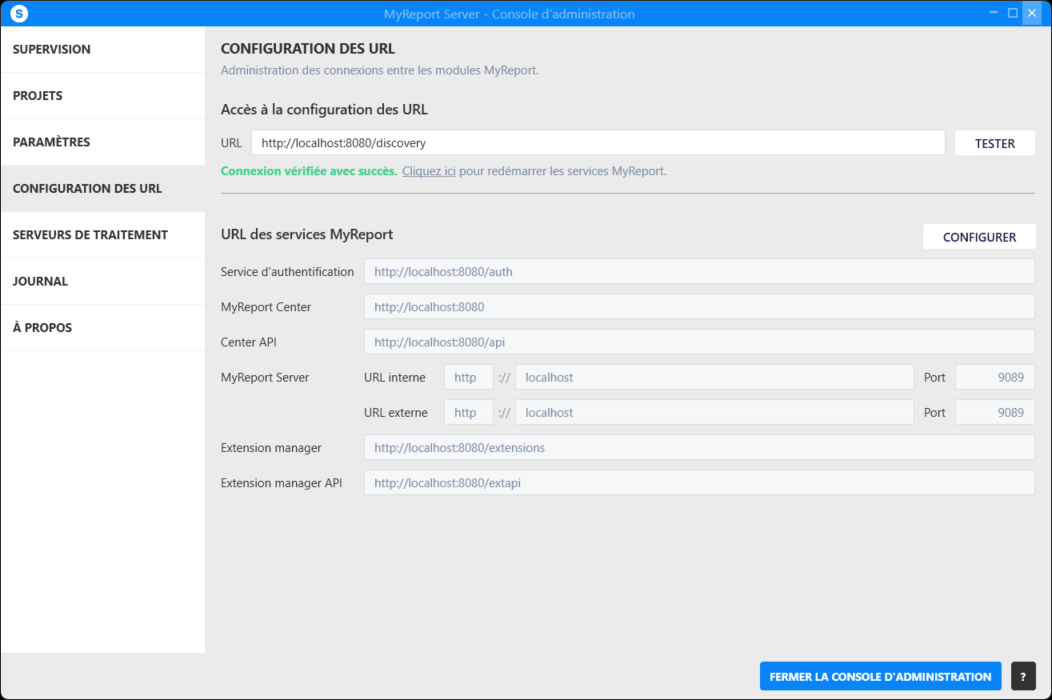This screenshot has height=700, width=1052.
Task: Click the MyReport Center URL field
Action: pyautogui.click(x=698, y=307)
